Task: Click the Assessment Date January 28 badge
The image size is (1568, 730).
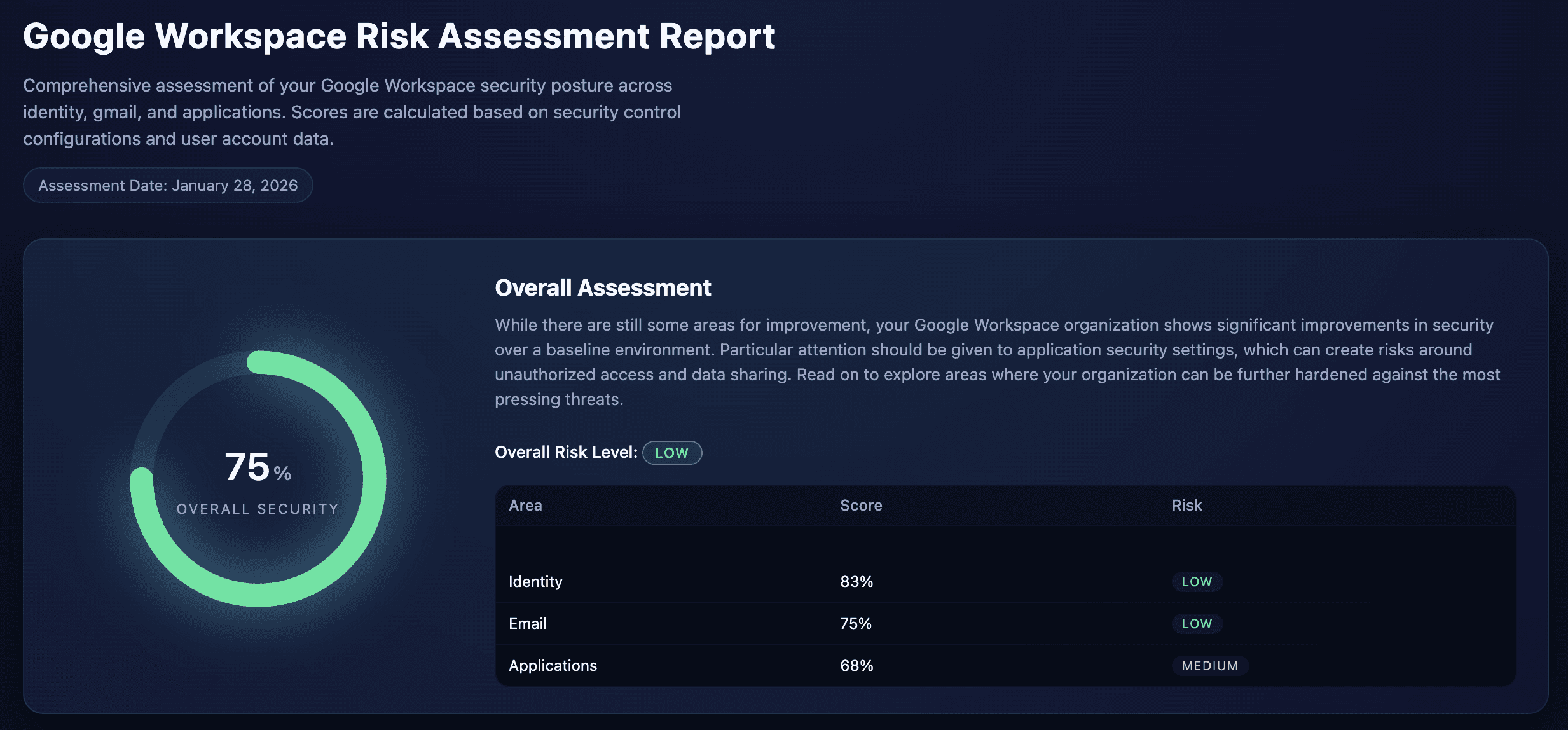Action: point(168,185)
